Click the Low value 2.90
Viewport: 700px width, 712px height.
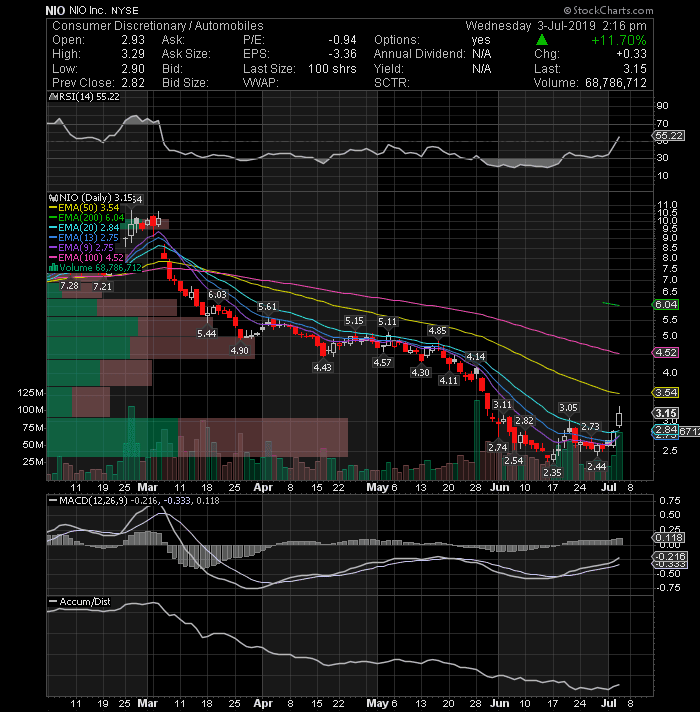133,69
